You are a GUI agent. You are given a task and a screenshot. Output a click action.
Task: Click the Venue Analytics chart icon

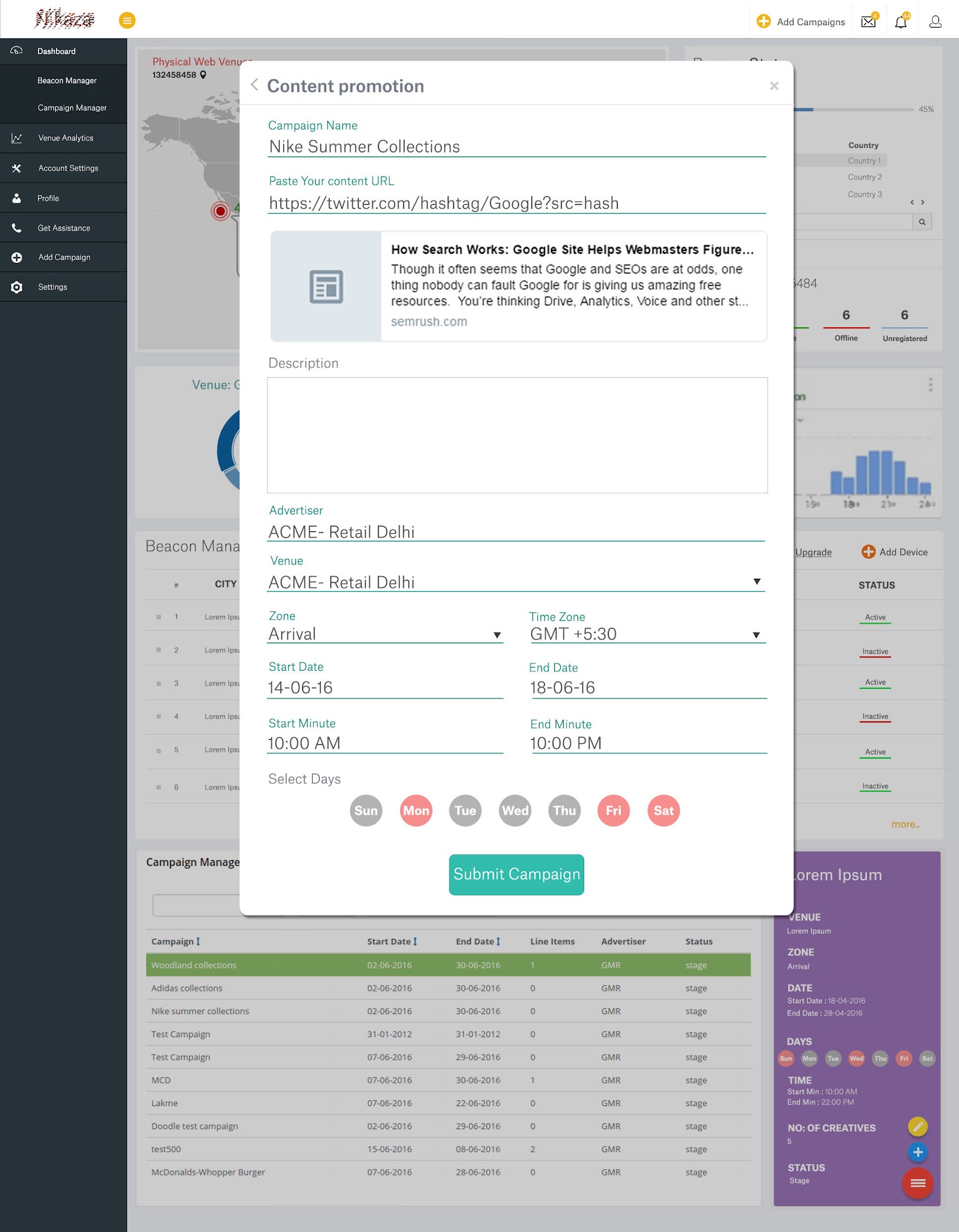[16, 138]
